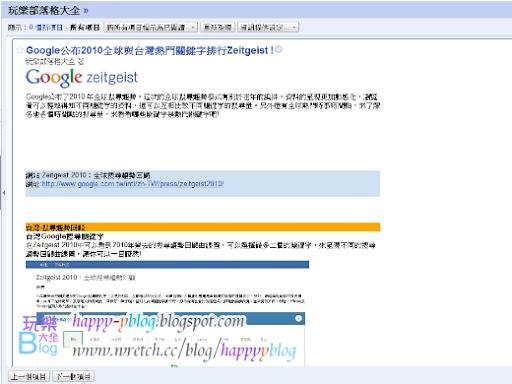This screenshot has width=512, height=384.
Task: Show only new items link
Action: 46,27
